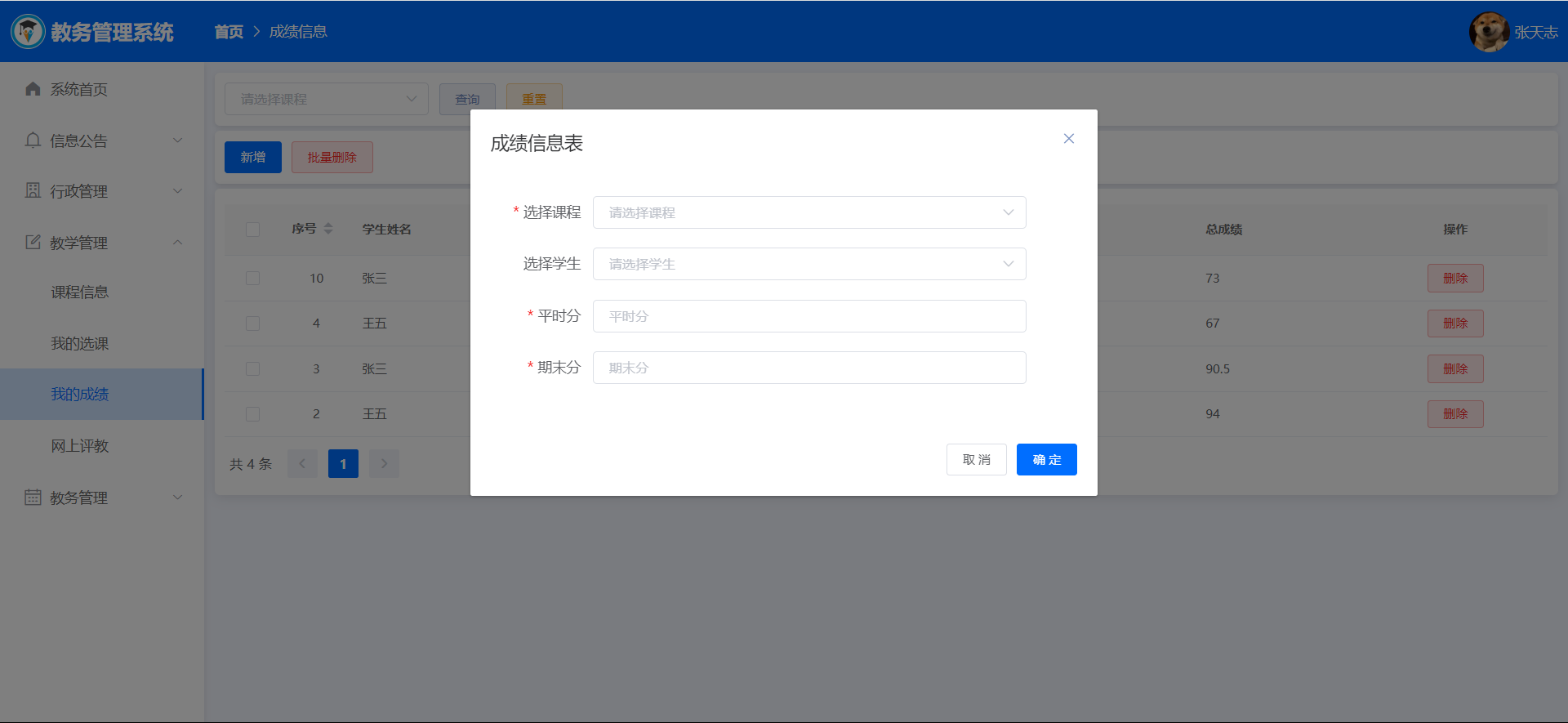Screen dimensions: 1568x723
Task: Open the 选择课程 dropdown in the dialog
Action: [809, 212]
